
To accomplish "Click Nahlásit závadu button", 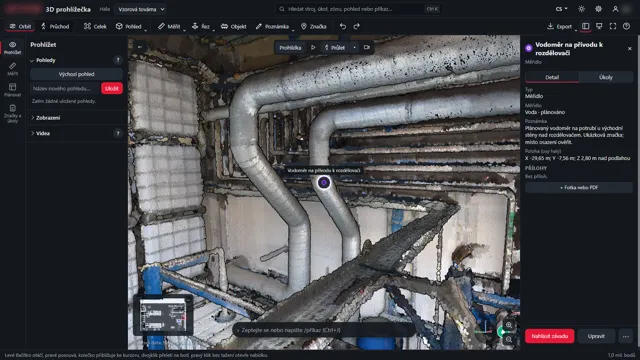I will (x=549, y=336).
